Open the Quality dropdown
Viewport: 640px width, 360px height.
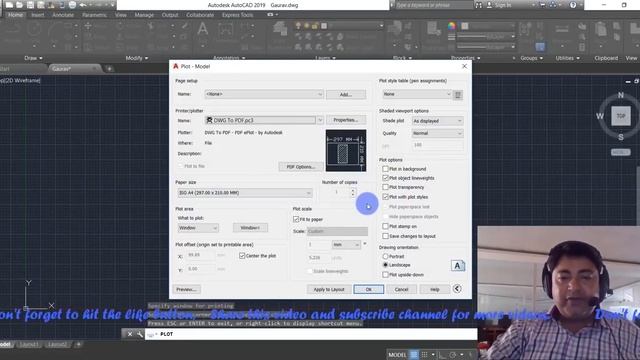[438, 133]
